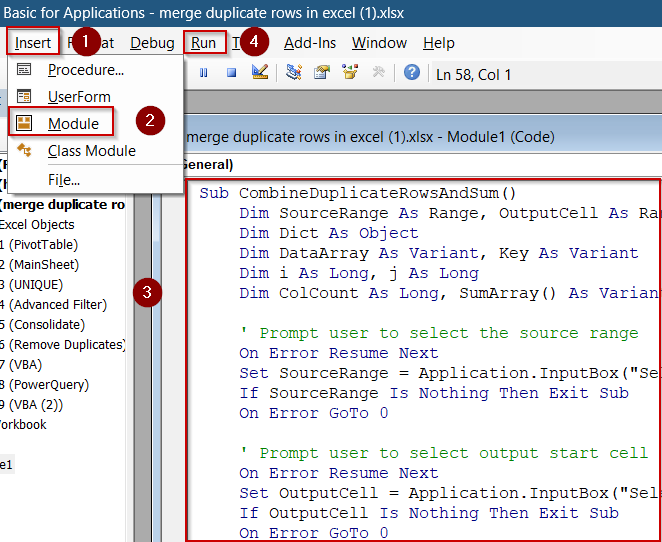This screenshot has width=662, height=542.
Task: Click the Dim i As Long line
Action: pyautogui.click(x=359, y=273)
